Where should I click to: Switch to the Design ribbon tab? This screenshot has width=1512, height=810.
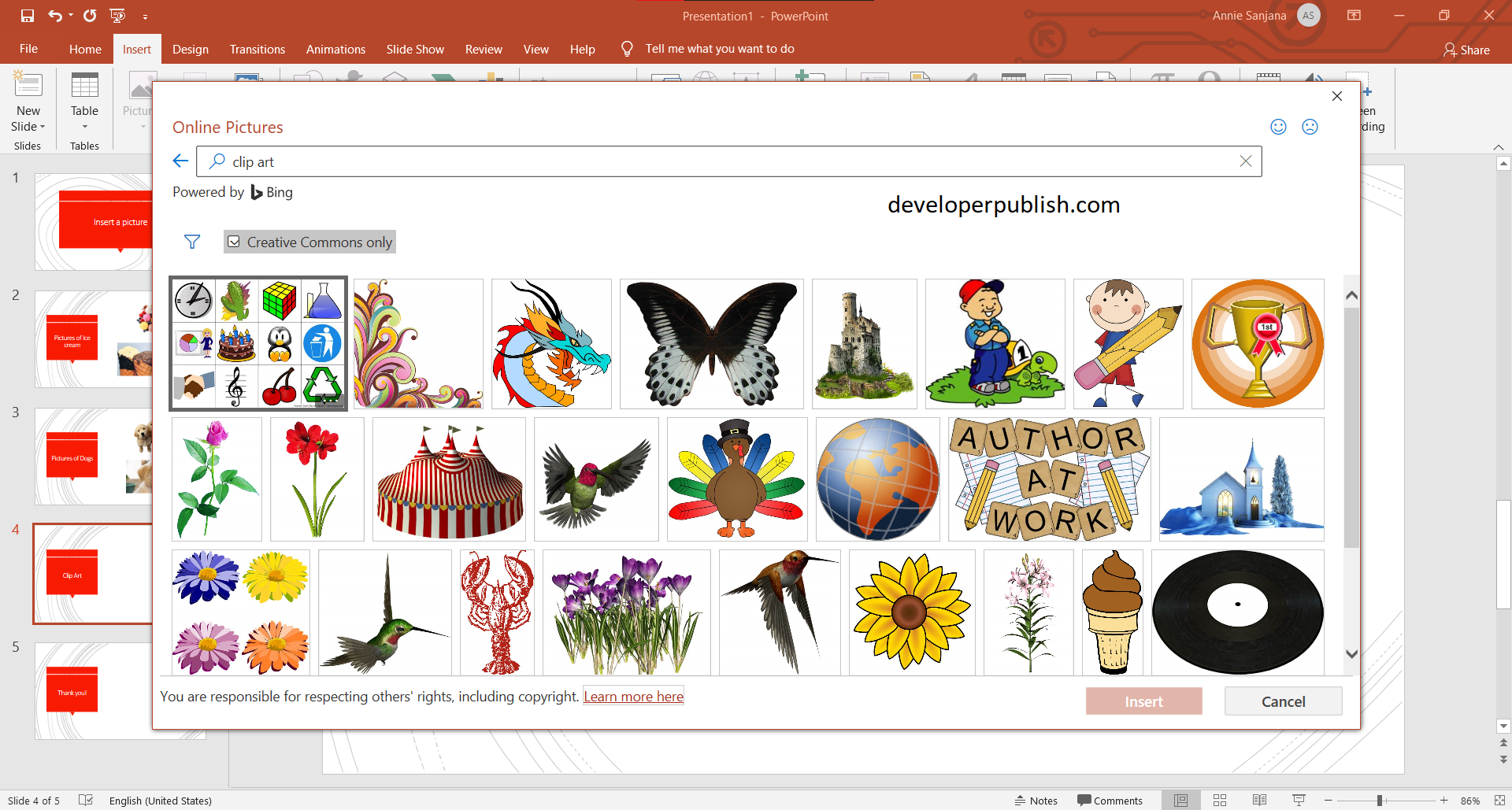coord(190,49)
